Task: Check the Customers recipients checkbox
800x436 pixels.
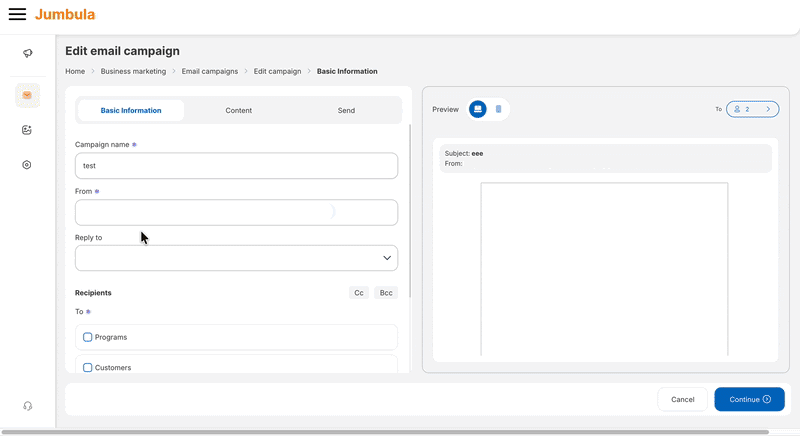Action: point(88,367)
